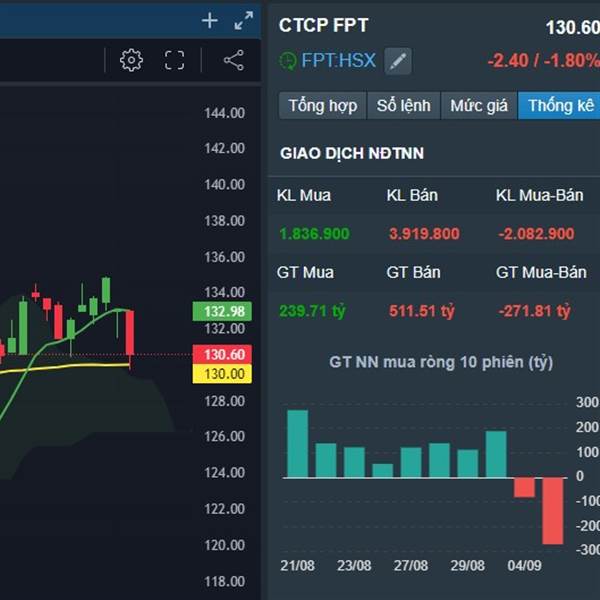Click the price change -2.40 / -1.80% text

(544, 60)
